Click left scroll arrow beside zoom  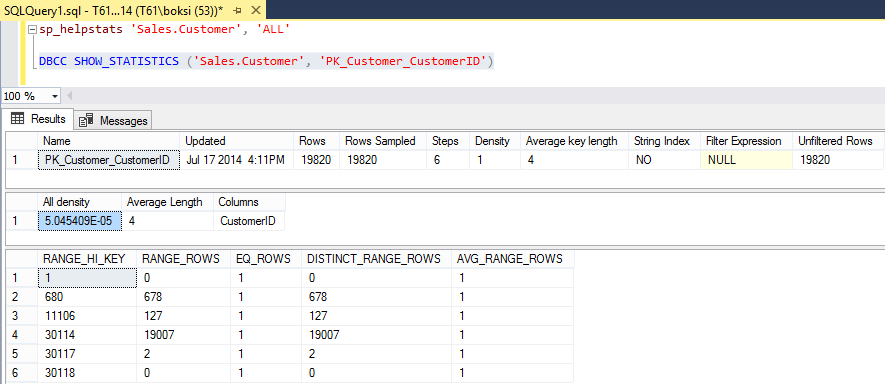[70, 95]
